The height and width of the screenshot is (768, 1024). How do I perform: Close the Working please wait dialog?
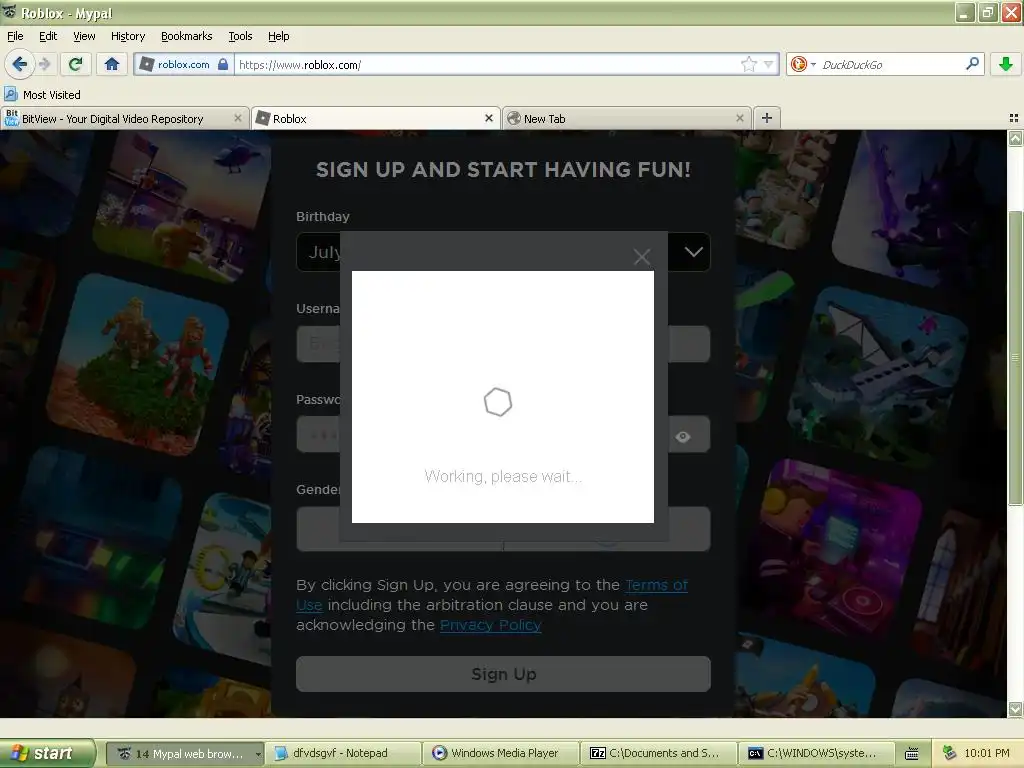tap(641, 257)
